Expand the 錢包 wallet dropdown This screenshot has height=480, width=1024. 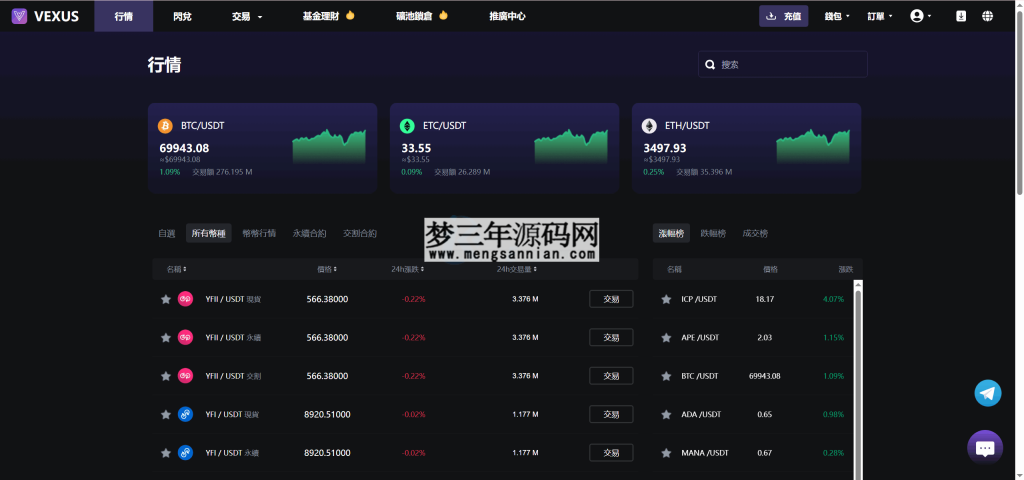click(837, 16)
